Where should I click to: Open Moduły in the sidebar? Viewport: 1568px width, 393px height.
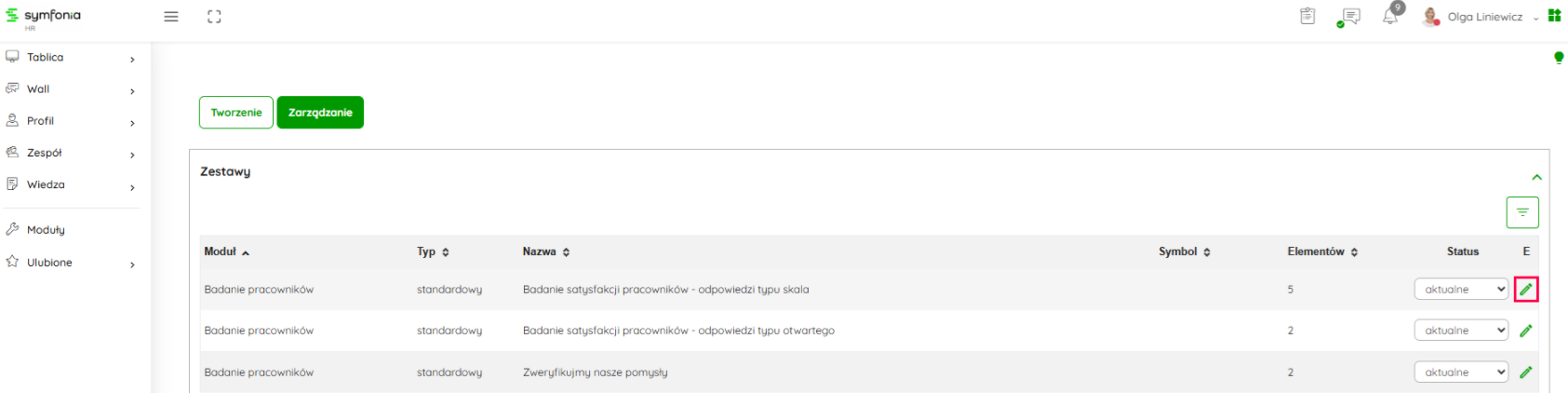(x=46, y=230)
